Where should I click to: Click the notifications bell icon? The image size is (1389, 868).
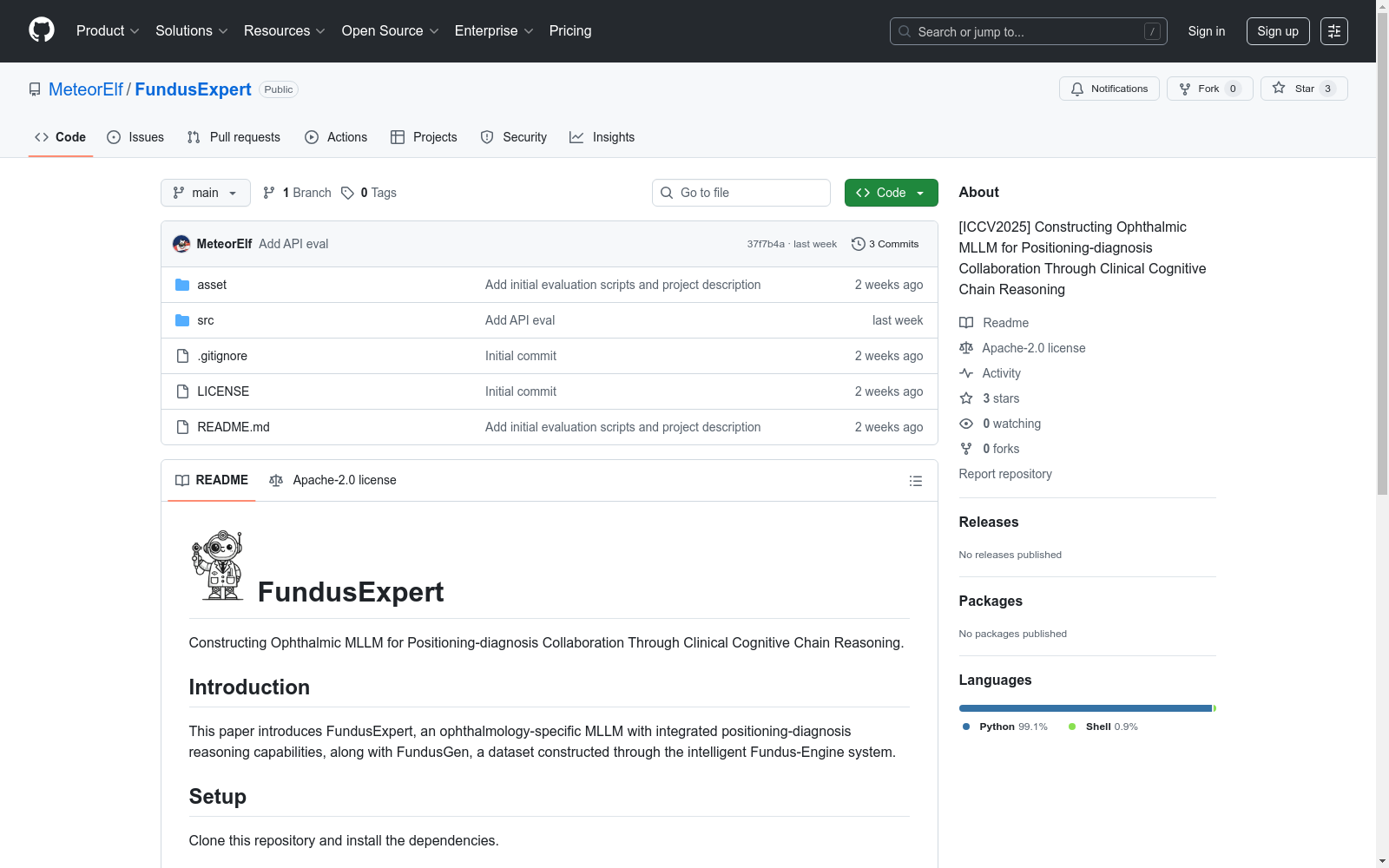1077,89
